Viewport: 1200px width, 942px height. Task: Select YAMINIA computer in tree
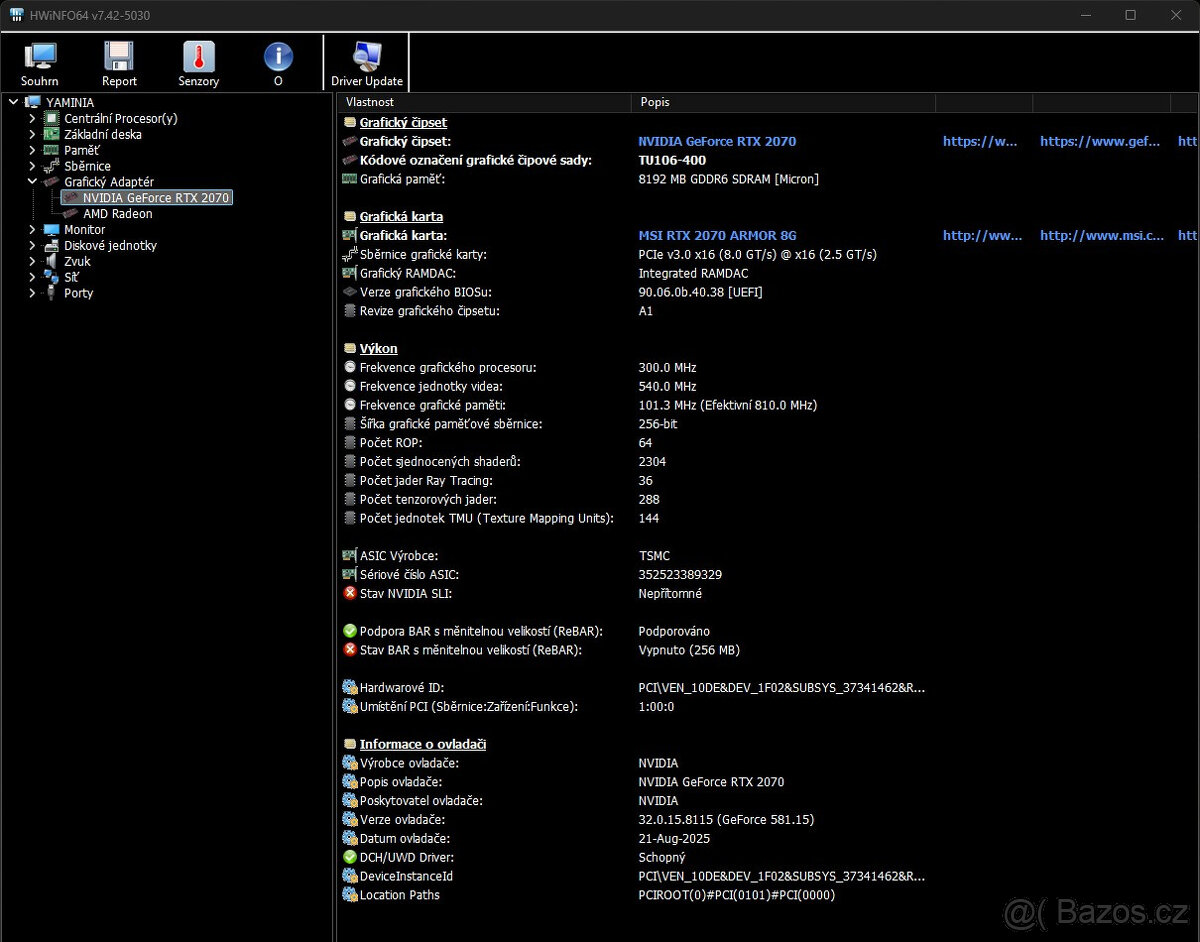click(70, 102)
